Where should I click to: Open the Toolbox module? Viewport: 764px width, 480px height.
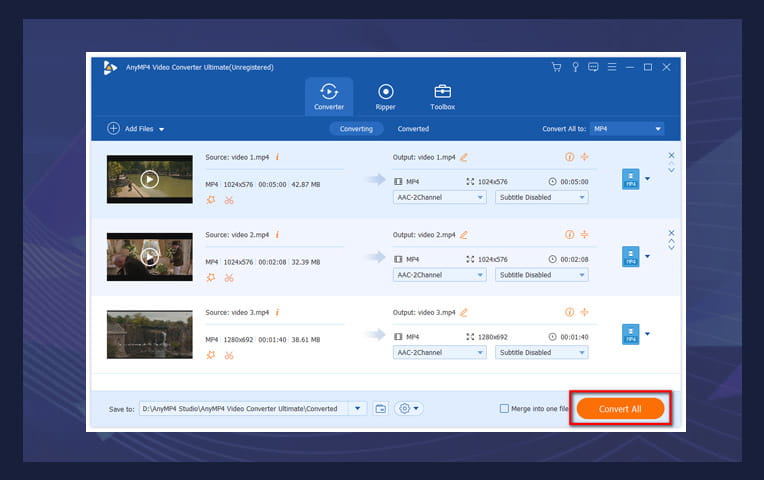[x=442, y=96]
